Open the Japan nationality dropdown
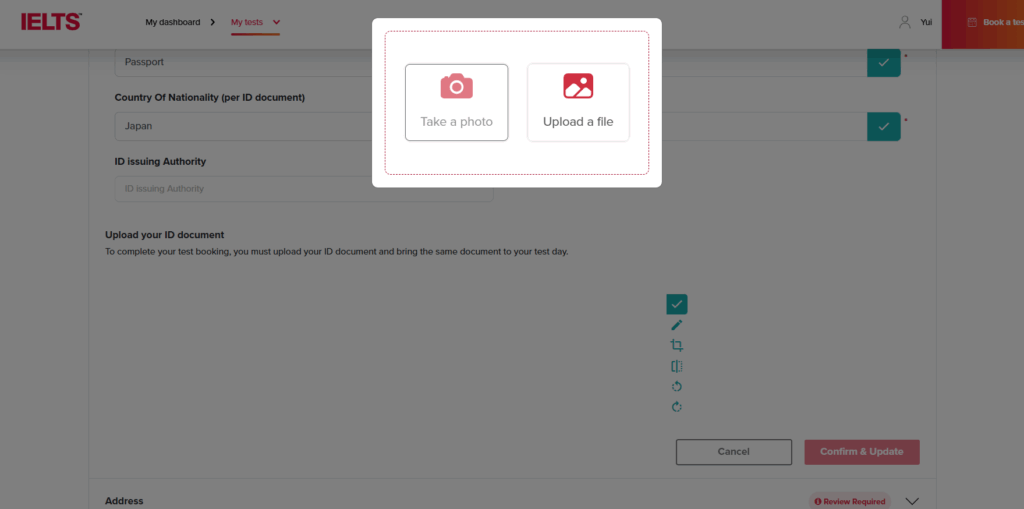 250,127
